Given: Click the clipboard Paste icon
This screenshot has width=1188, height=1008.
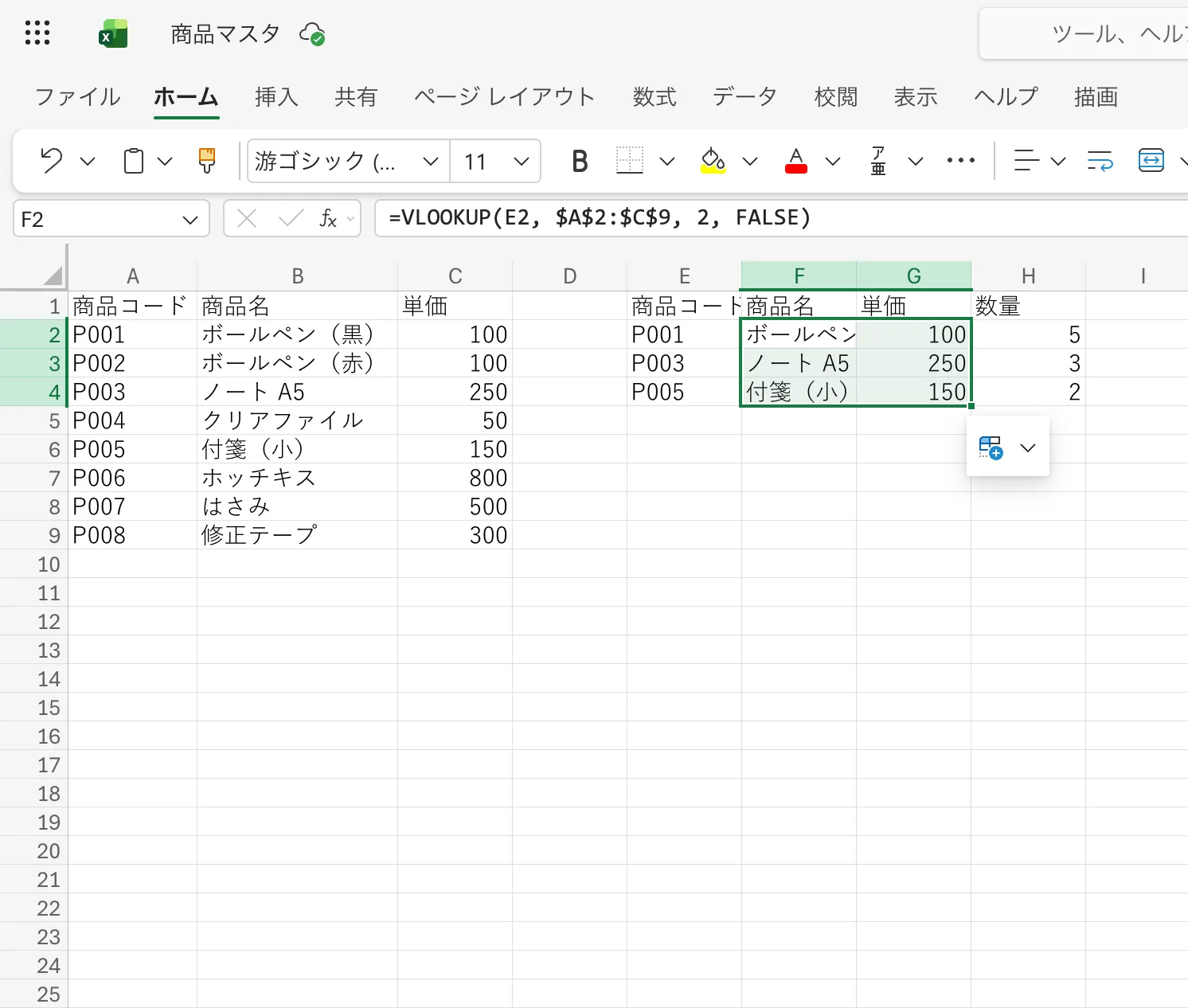Looking at the screenshot, I should pos(134,161).
